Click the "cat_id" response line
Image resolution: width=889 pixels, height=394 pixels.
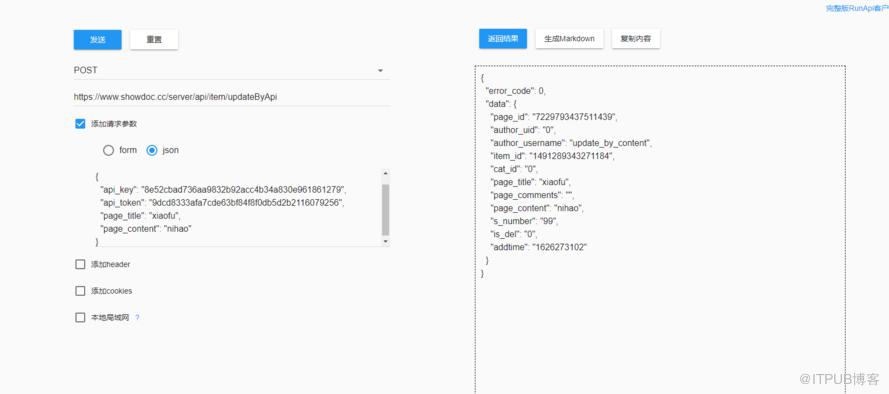514,169
